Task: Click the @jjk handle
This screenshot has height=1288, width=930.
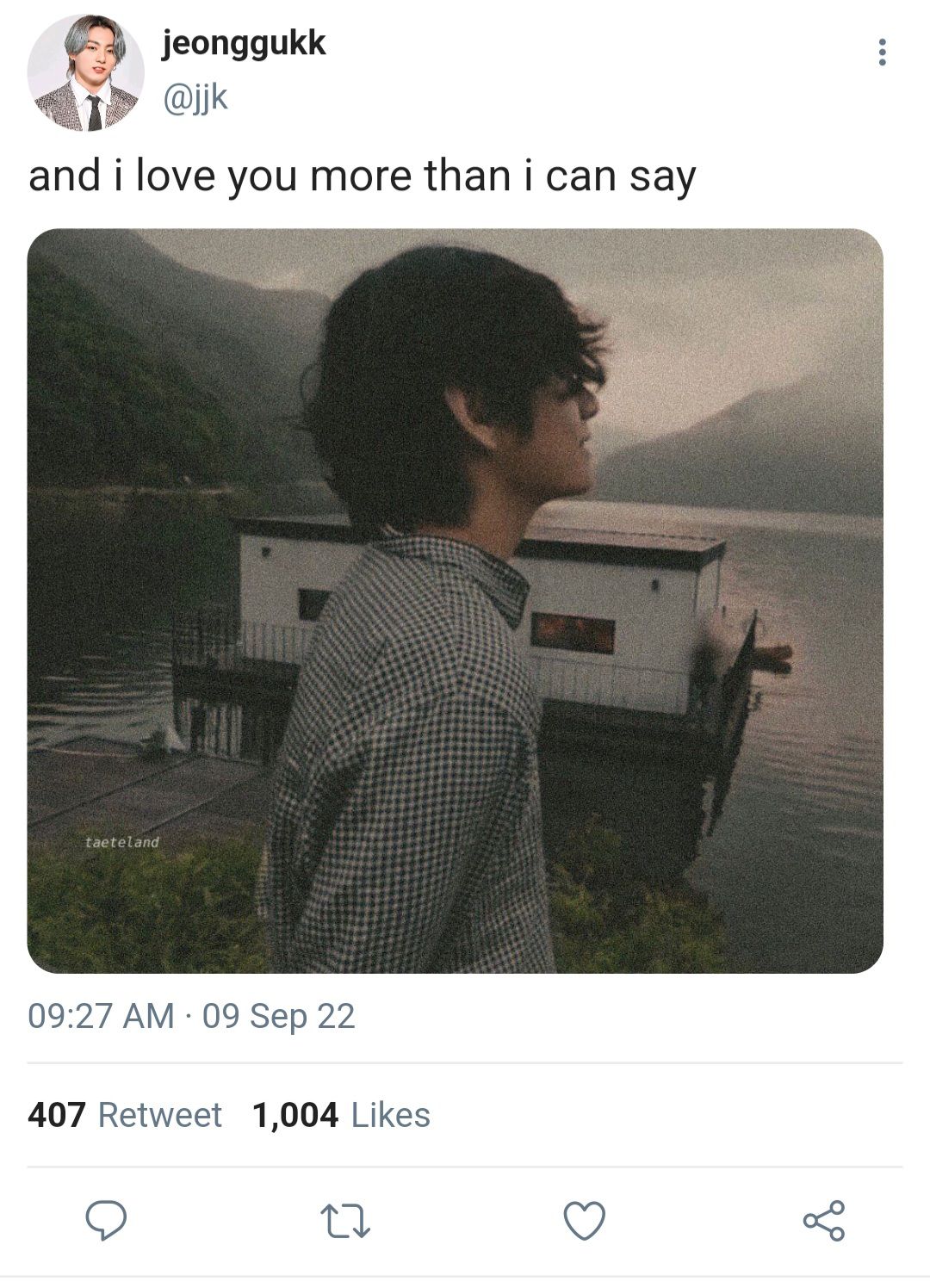Action: pyautogui.click(x=195, y=98)
